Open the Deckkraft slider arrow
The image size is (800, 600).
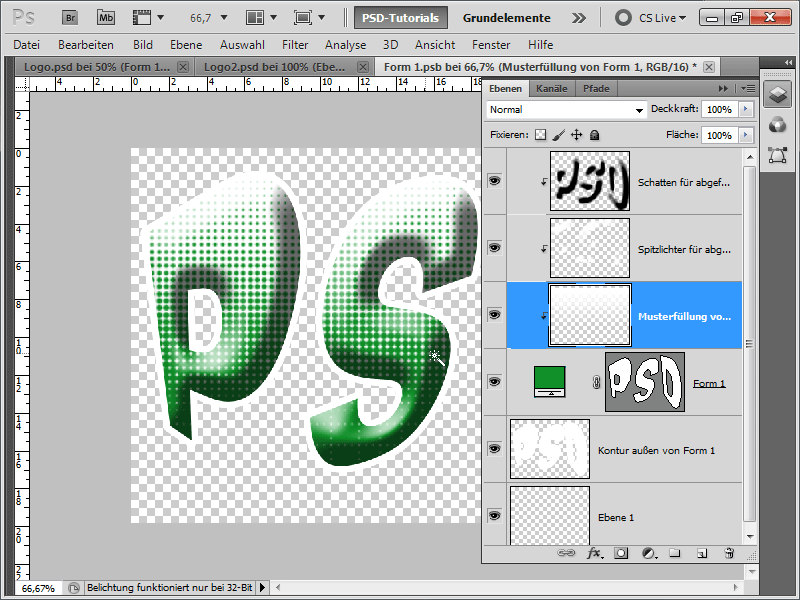pos(746,110)
